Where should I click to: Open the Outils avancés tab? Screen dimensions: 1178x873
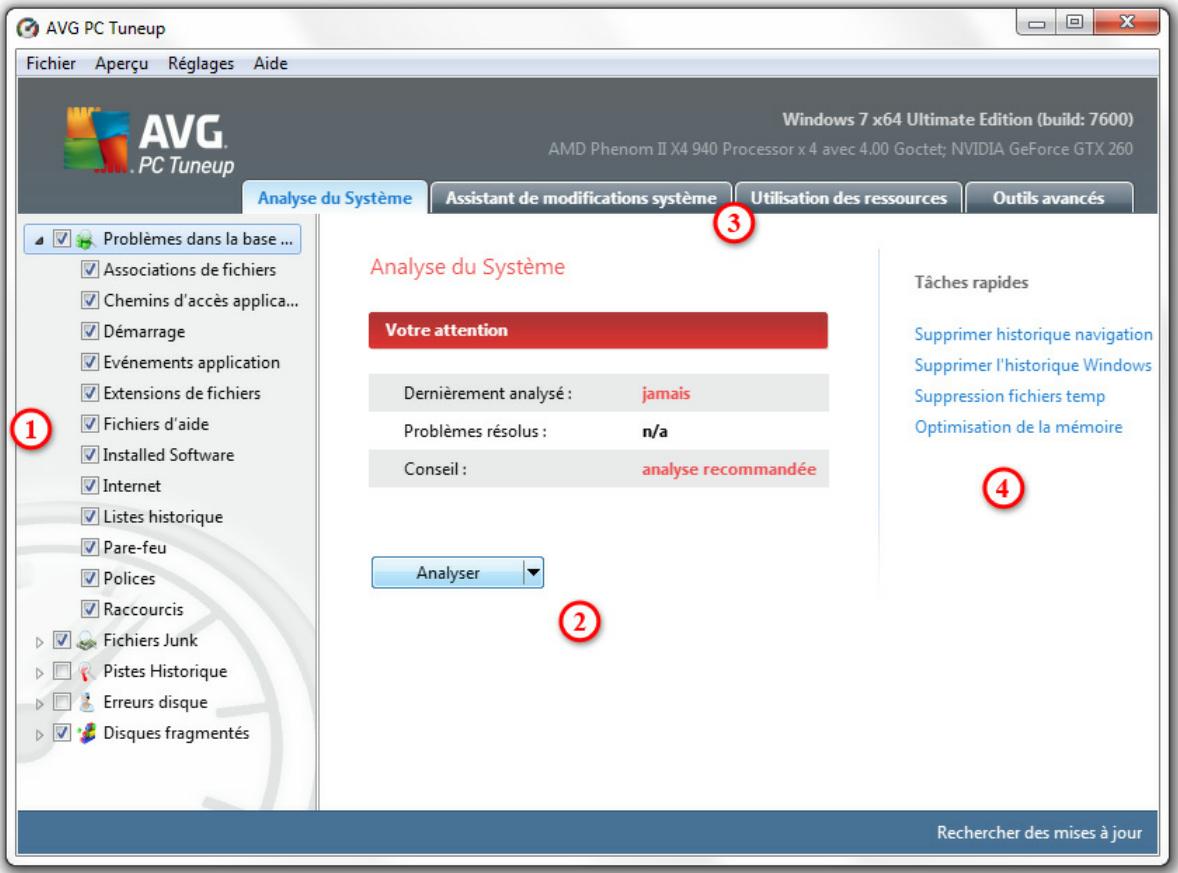(x=1049, y=198)
